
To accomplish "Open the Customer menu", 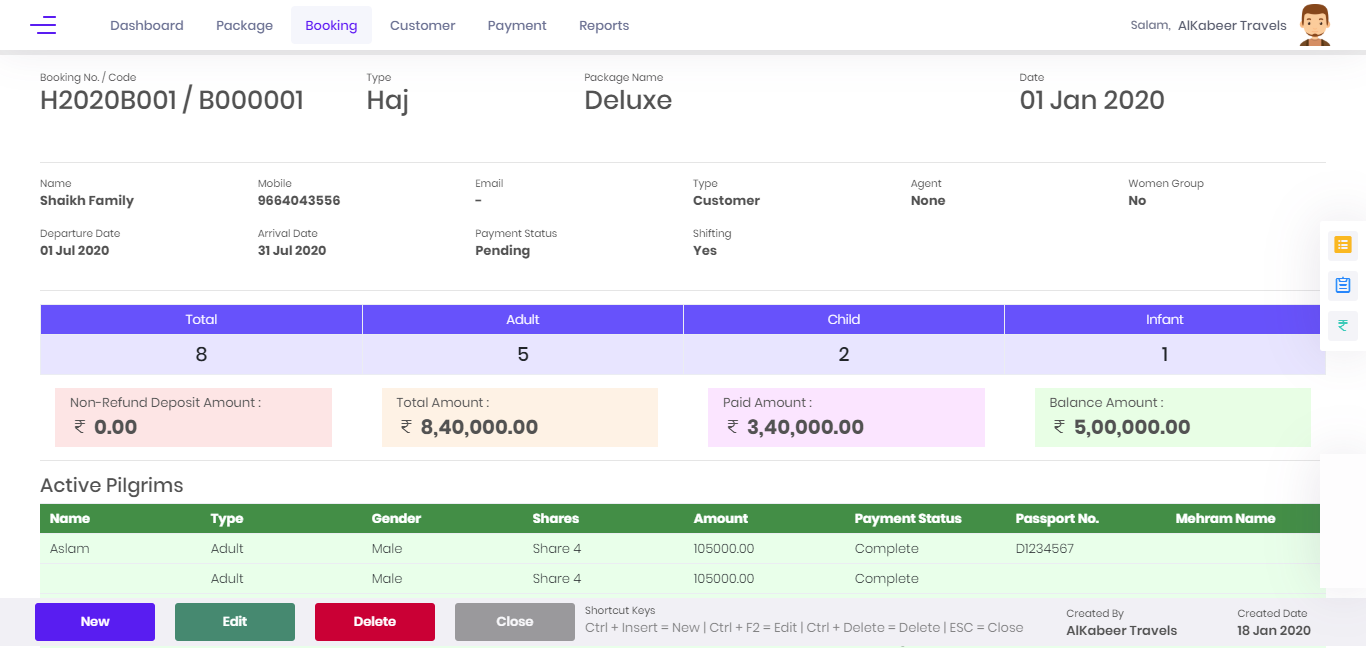I will (x=422, y=26).
